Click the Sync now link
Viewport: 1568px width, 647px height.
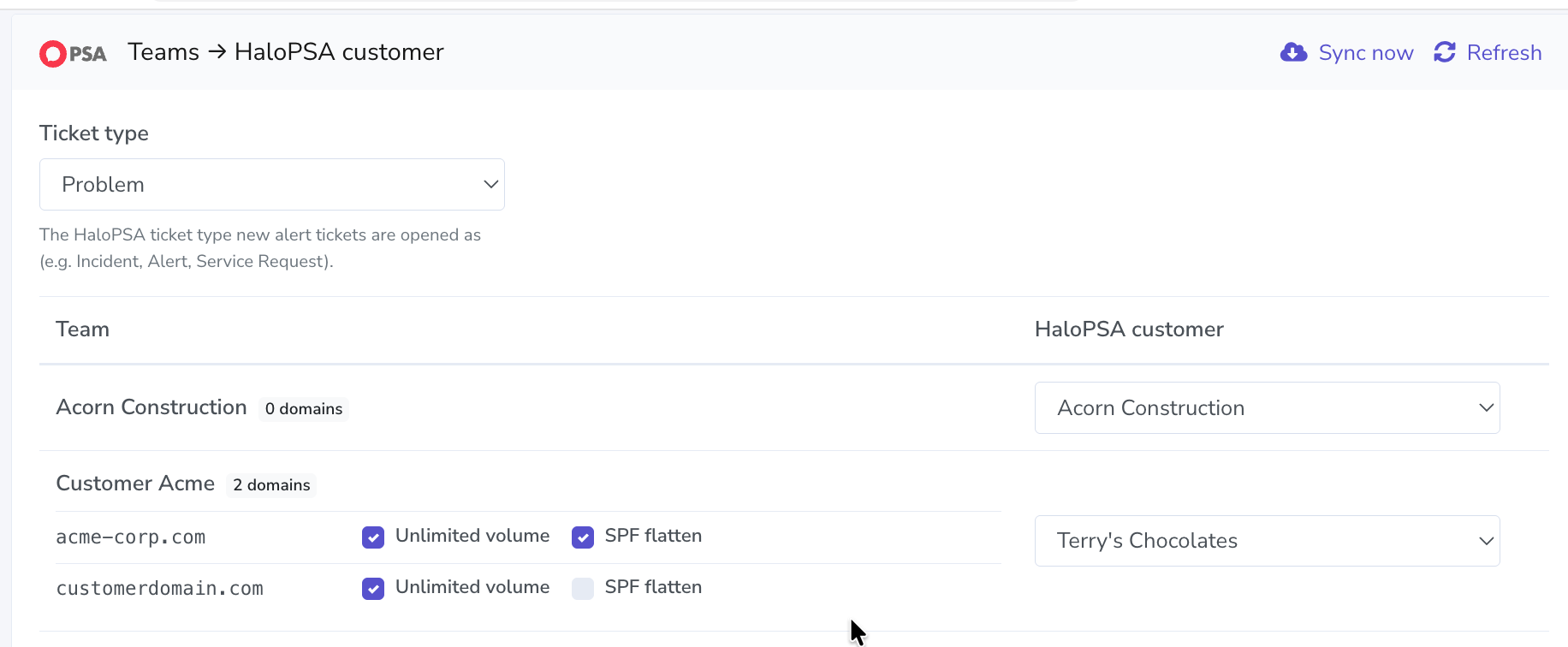tap(1346, 53)
